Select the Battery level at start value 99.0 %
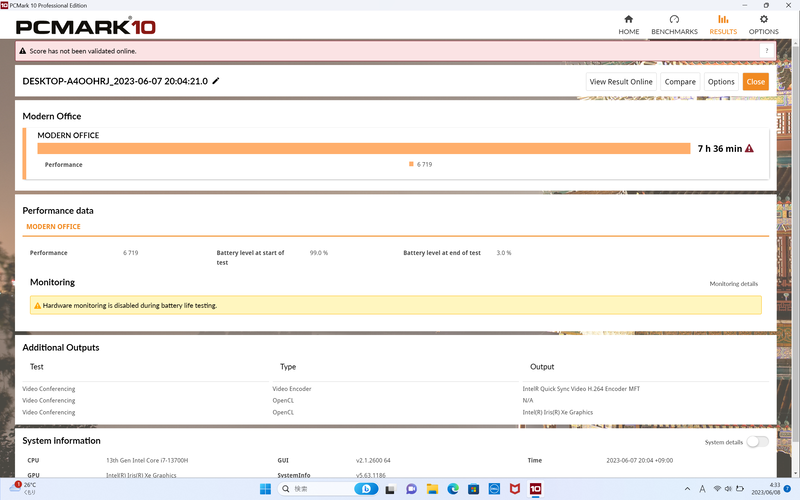Screen dimensions: 800x500 (319, 253)
